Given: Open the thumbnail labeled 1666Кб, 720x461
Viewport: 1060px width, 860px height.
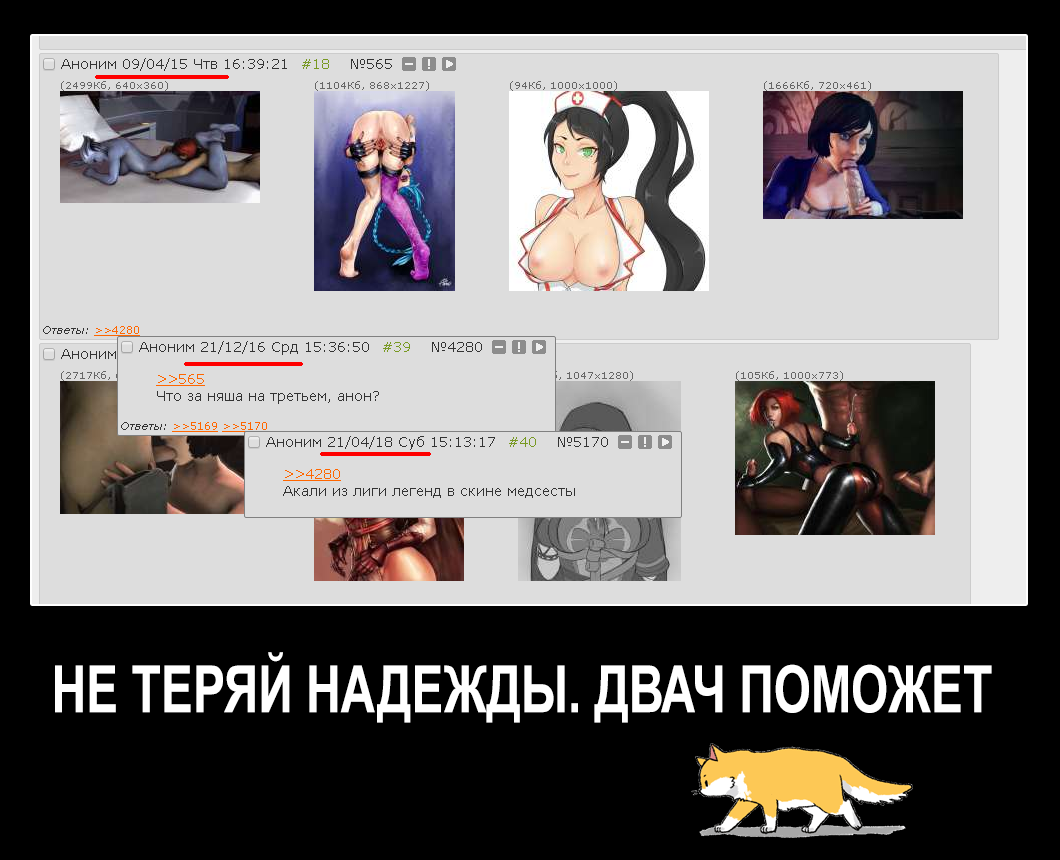Looking at the screenshot, I should 863,155.
